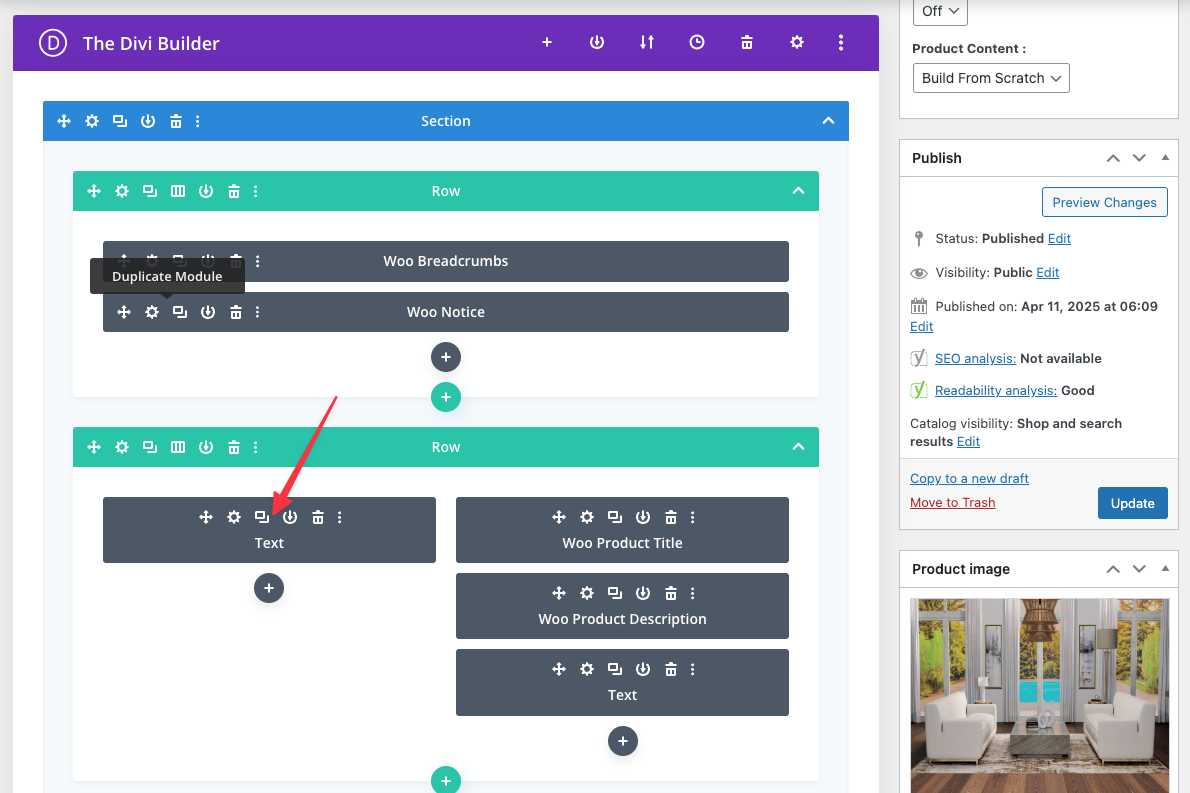The image size is (1190, 793).
Task: Open Woo Notice settings gear
Action: pos(152,312)
